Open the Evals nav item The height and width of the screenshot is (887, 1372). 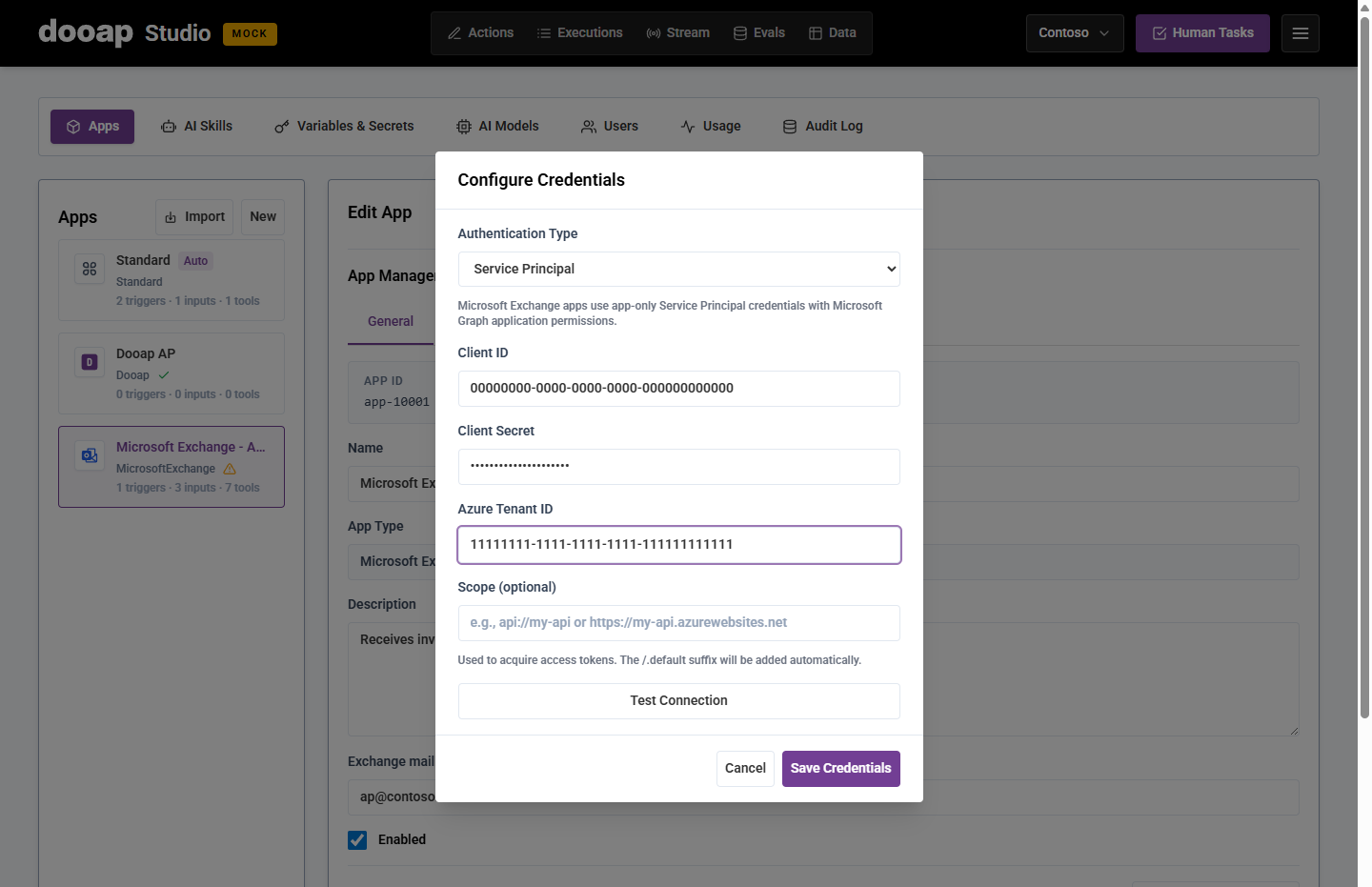tap(759, 33)
